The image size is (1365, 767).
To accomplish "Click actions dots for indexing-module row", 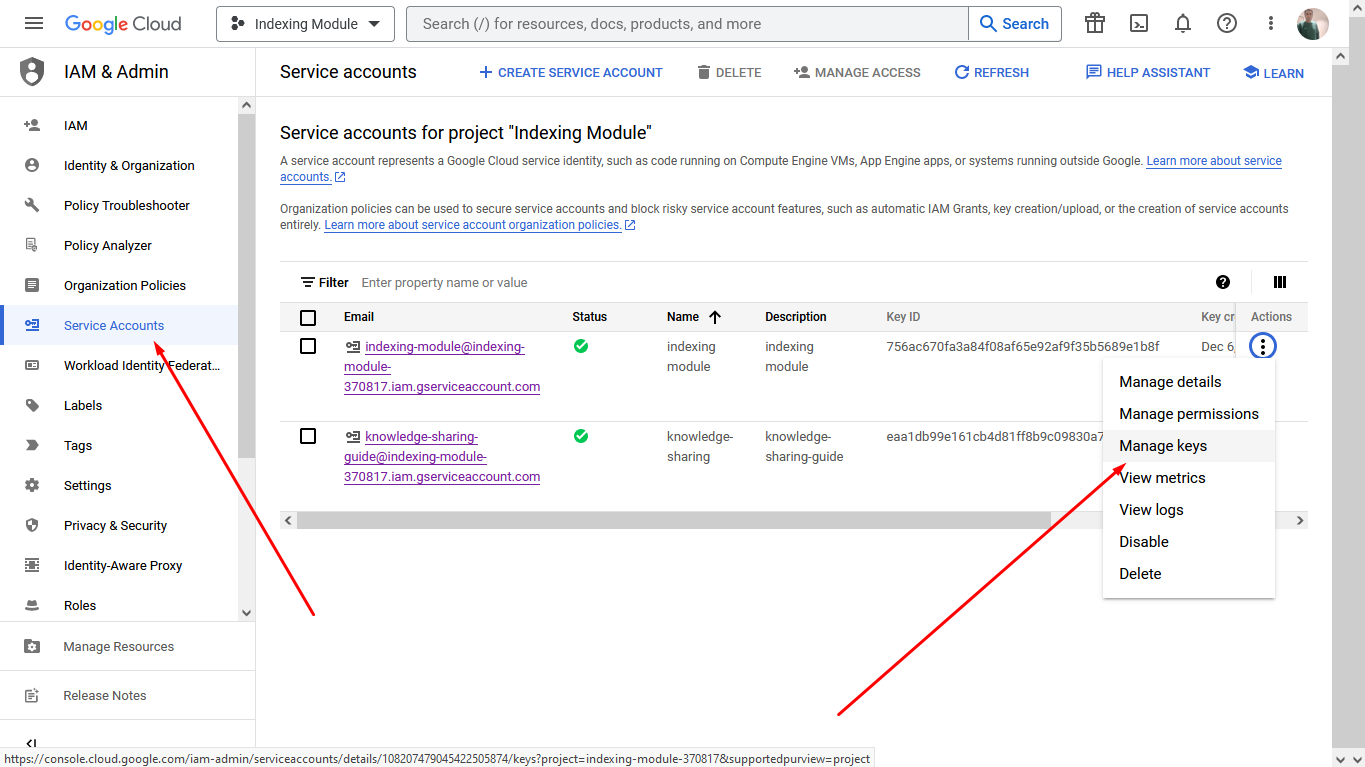I will click(x=1263, y=347).
